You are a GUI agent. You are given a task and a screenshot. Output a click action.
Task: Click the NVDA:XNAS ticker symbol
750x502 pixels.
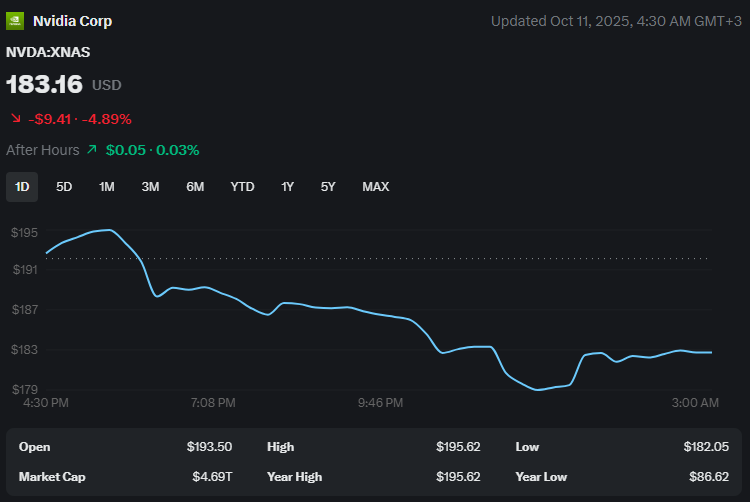click(48, 52)
